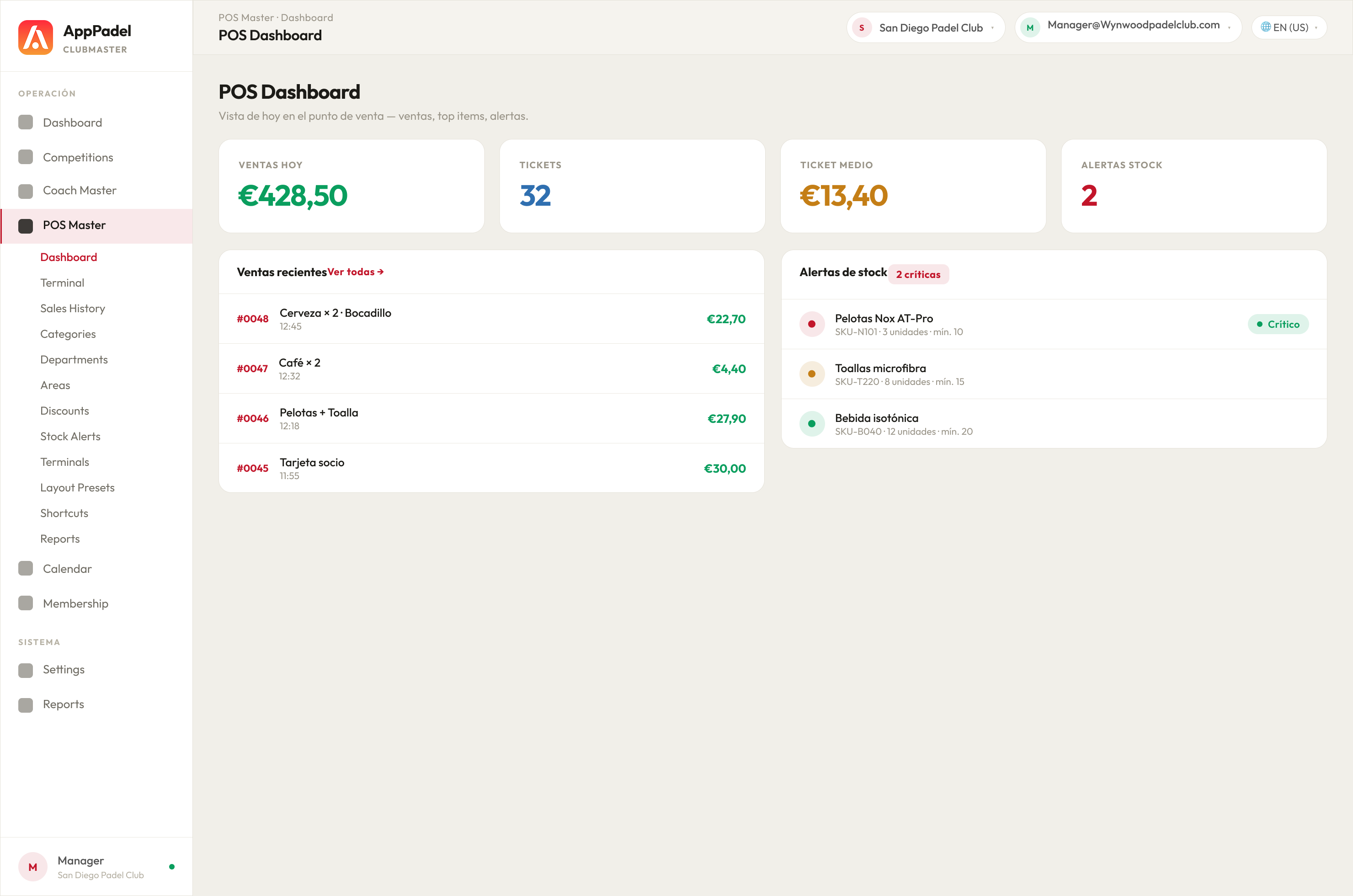
Task: Navigate to Competitions
Action: pos(78,157)
